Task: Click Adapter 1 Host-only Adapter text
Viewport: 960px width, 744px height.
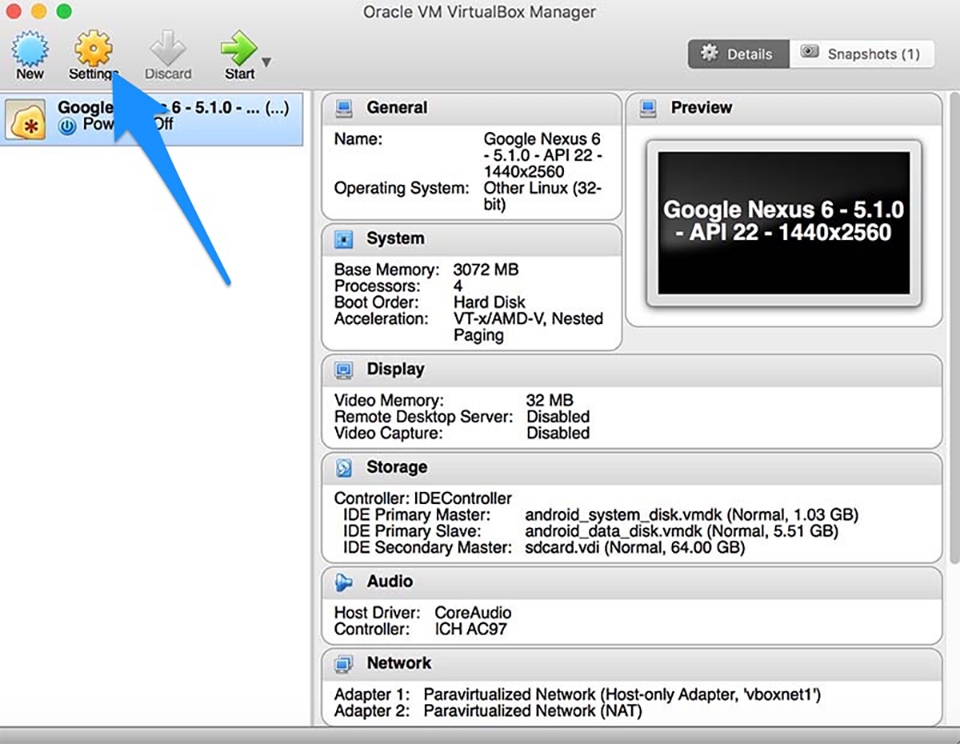Action: [x=622, y=694]
